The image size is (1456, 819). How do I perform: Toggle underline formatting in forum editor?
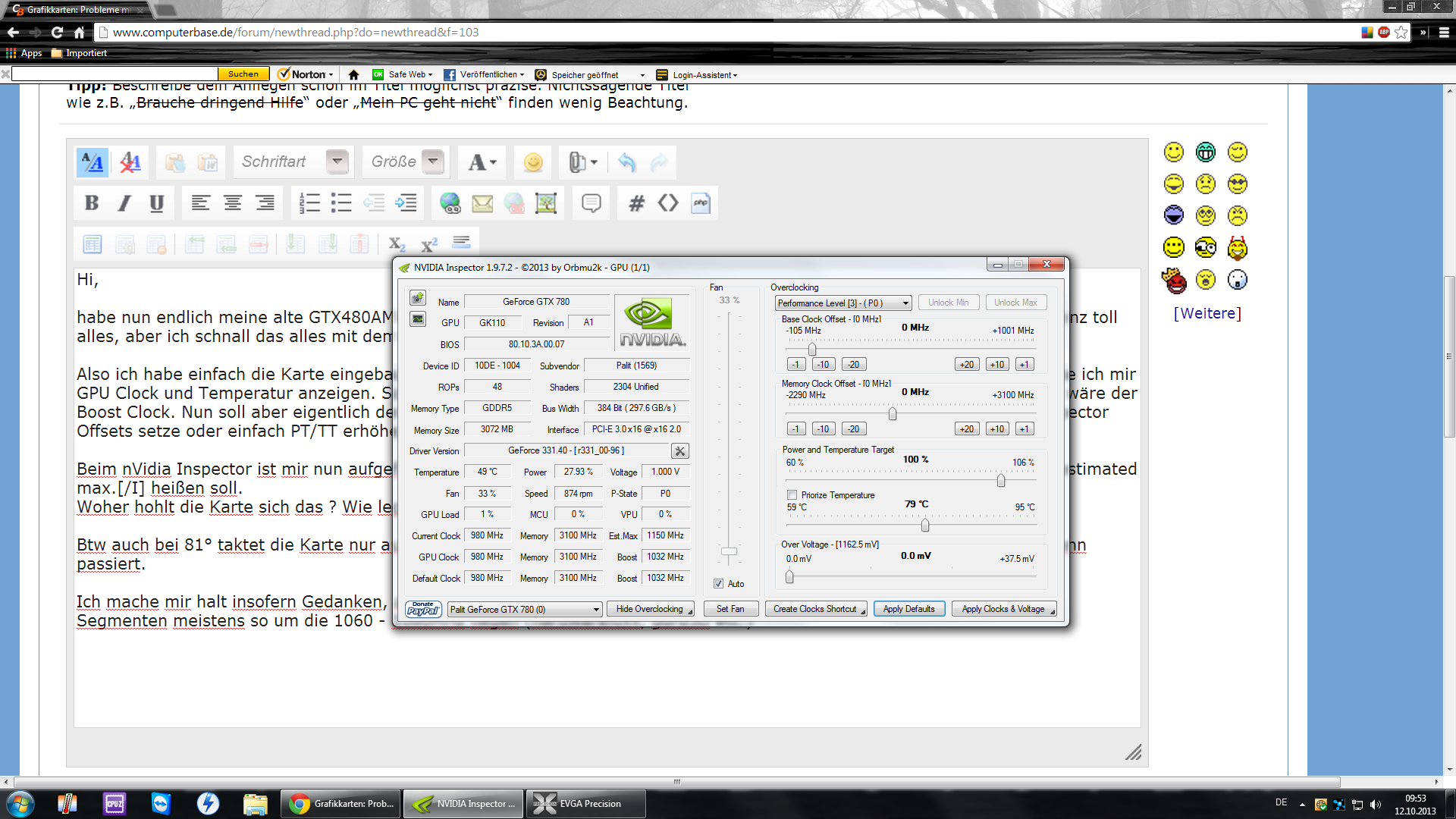coord(156,202)
